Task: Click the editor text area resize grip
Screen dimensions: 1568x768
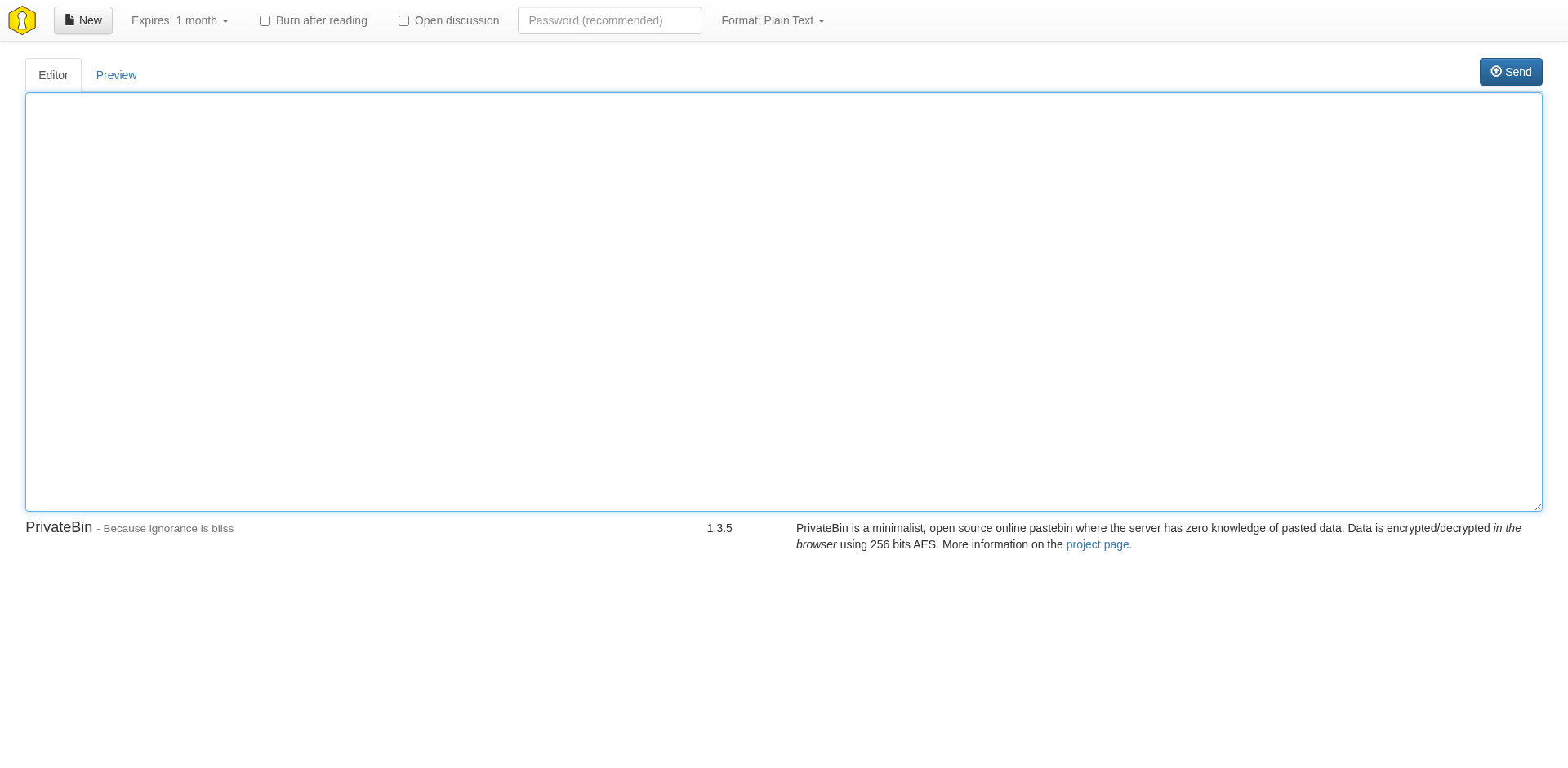Action: click(1538, 507)
